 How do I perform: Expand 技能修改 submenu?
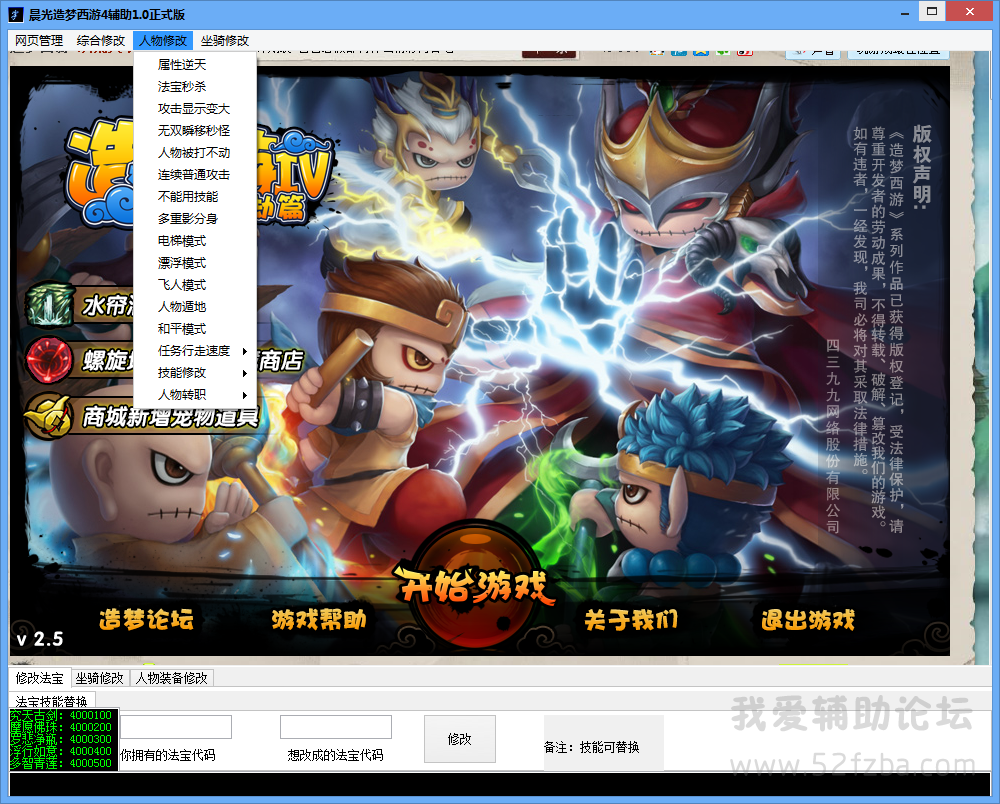tap(195, 373)
